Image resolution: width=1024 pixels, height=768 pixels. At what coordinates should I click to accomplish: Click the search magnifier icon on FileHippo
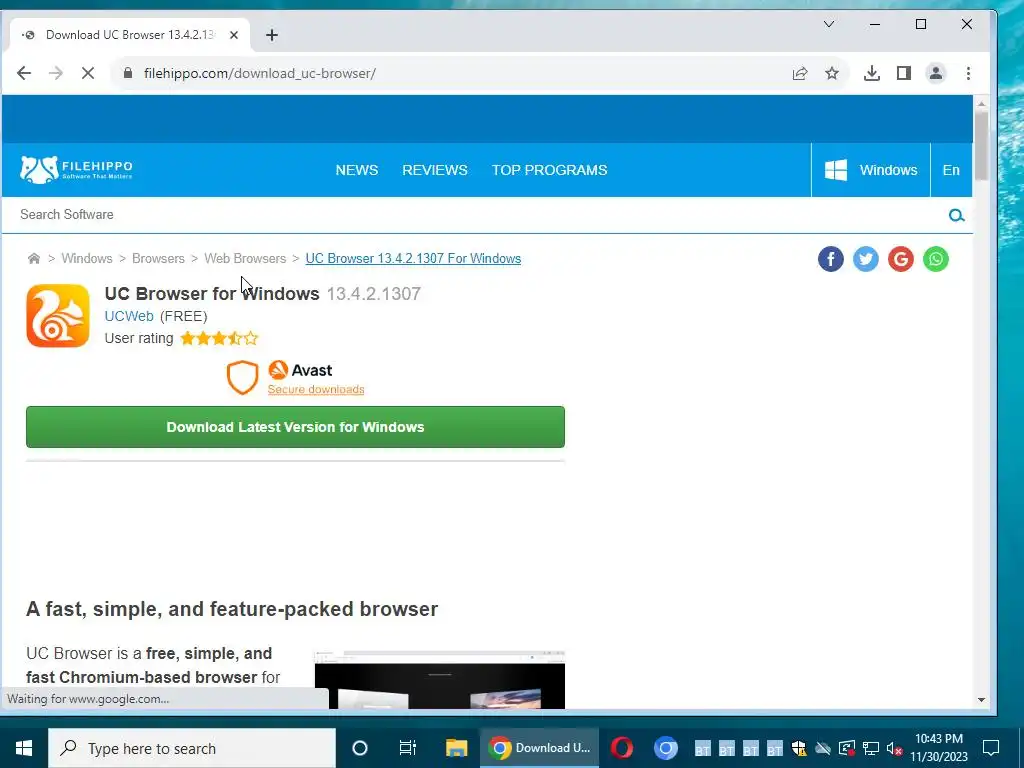(957, 215)
